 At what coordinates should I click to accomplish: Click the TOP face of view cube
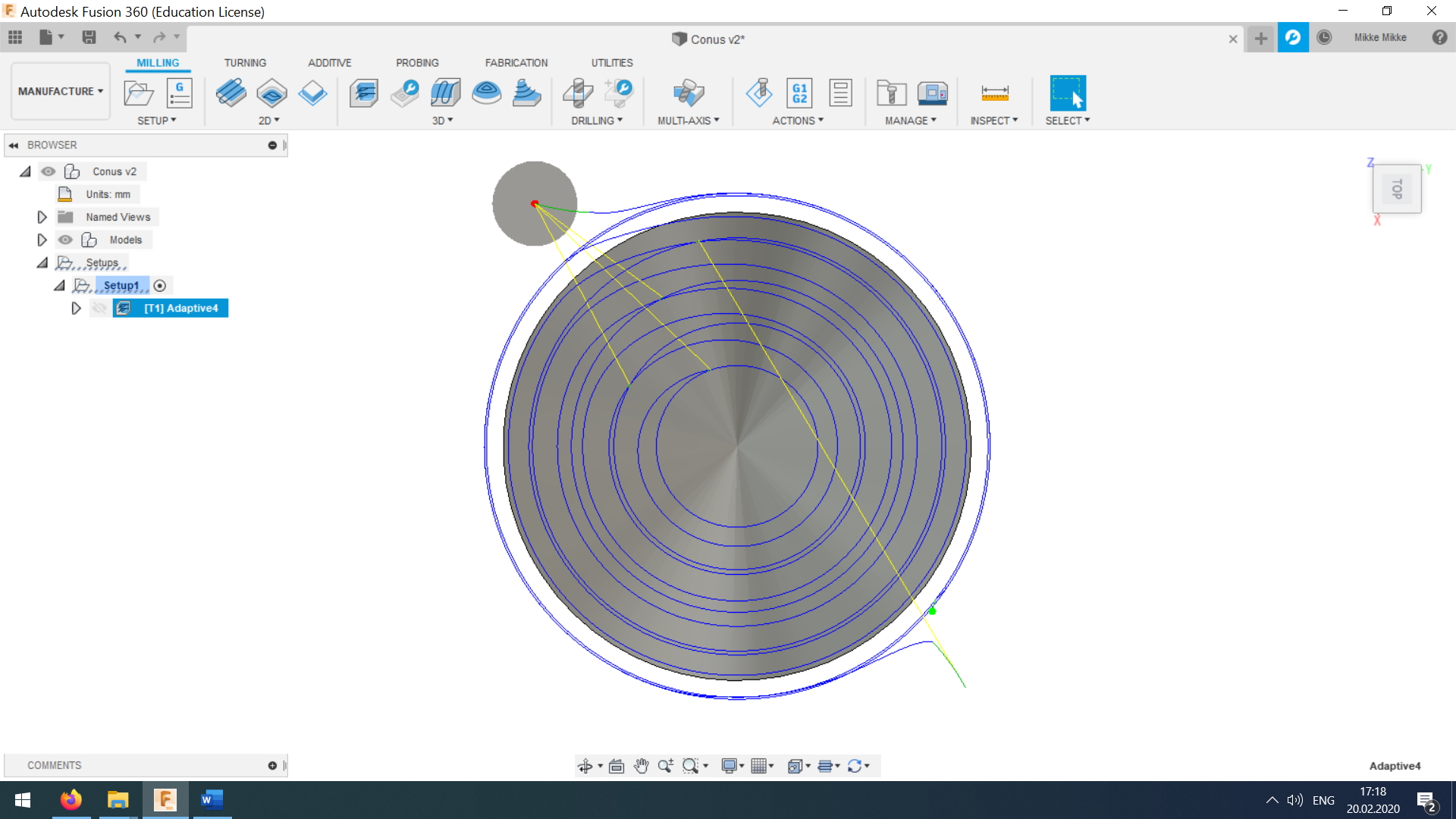tap(1396, 189)
